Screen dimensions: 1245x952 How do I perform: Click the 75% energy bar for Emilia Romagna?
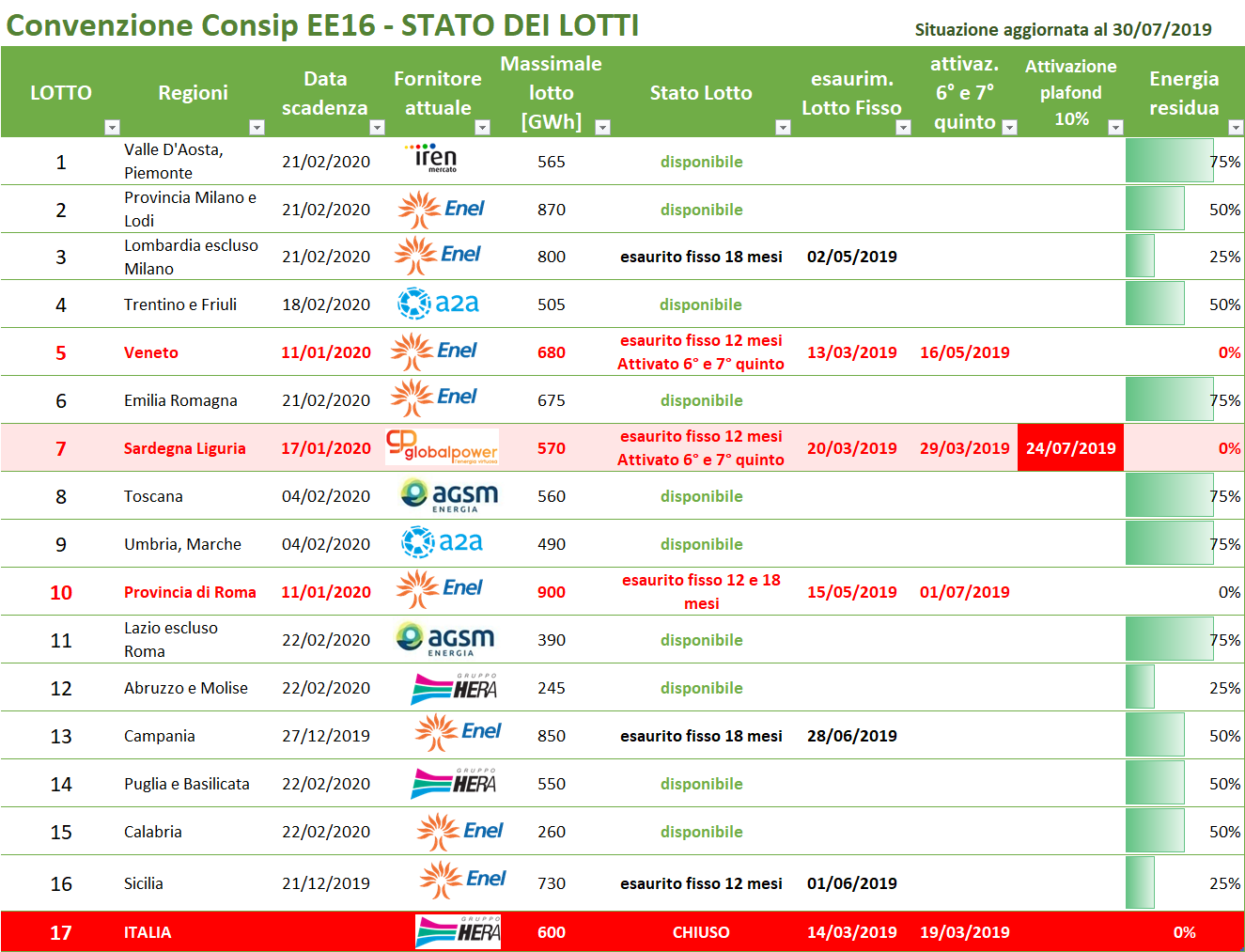coord(1168,398)
